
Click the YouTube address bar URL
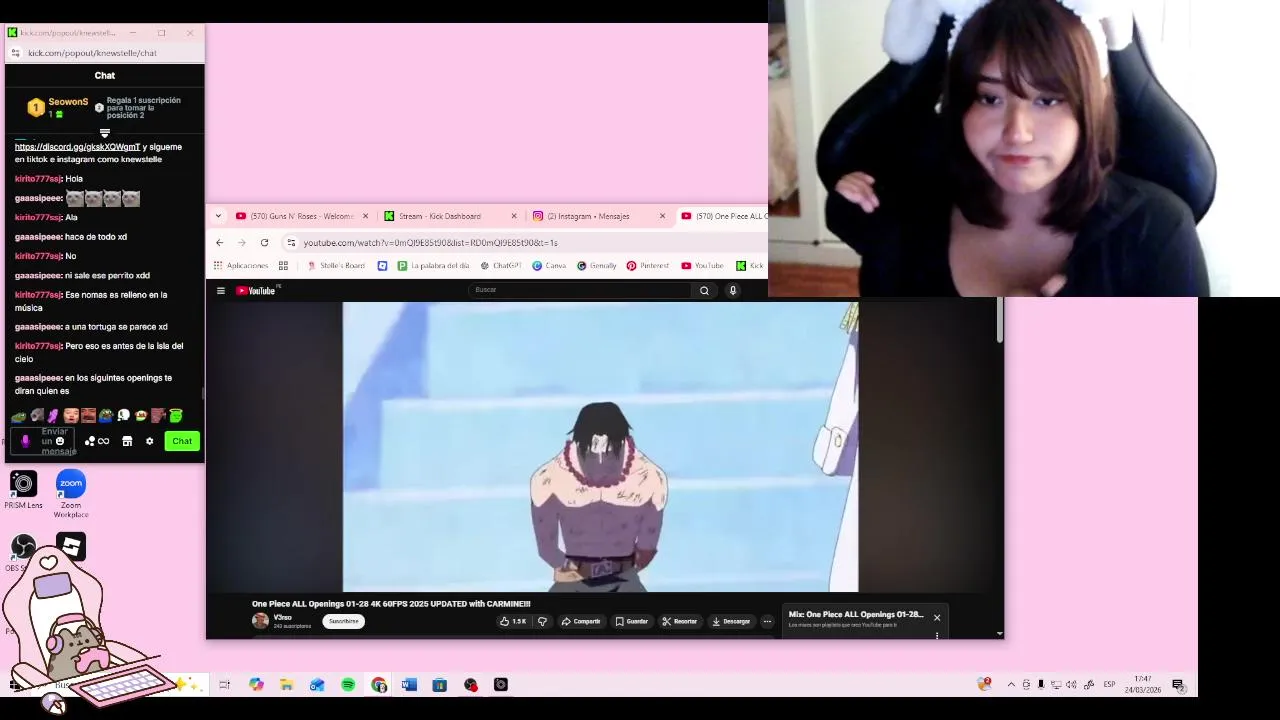(x=430, y=243)
